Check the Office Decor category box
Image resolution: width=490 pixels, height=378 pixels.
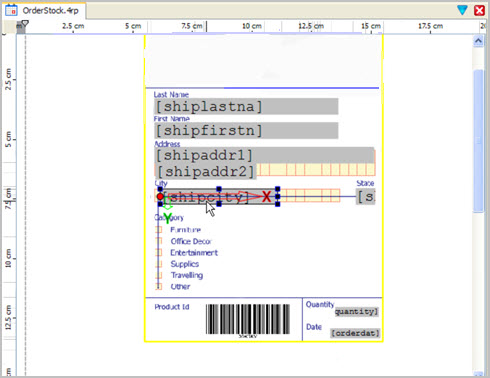click(x=159, y=241)
